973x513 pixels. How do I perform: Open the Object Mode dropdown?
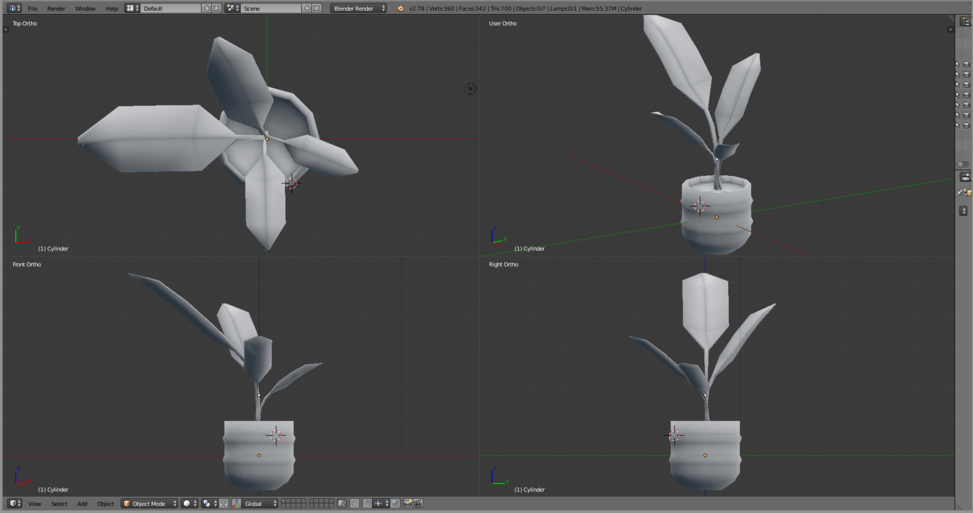[x=150, y=503]
